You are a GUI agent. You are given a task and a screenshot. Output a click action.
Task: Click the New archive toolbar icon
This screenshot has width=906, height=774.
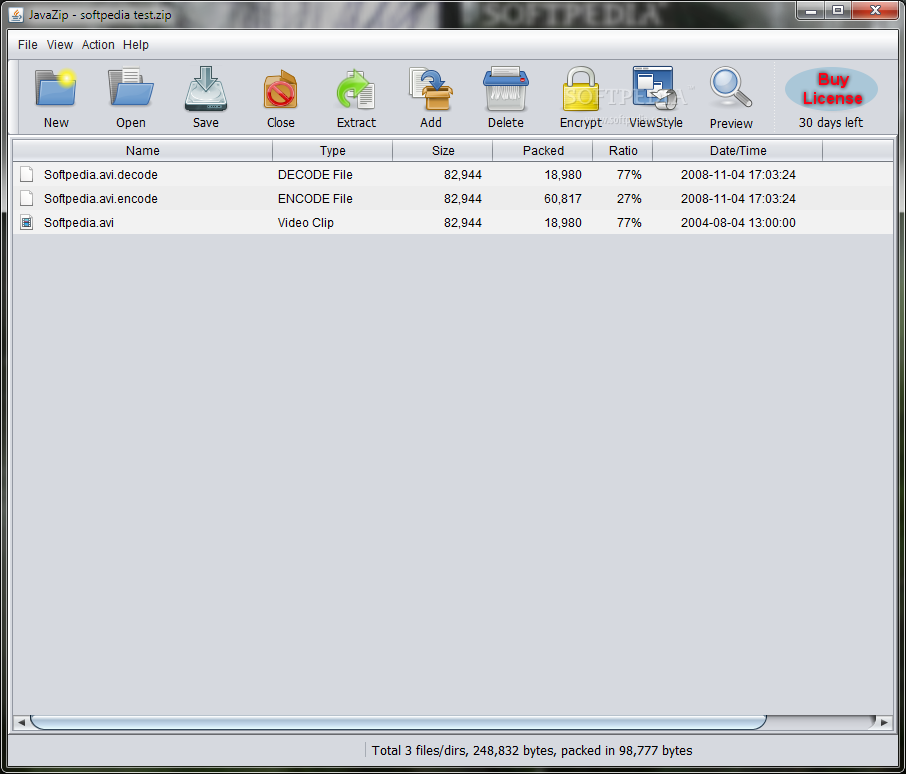[x=55, y=88]
